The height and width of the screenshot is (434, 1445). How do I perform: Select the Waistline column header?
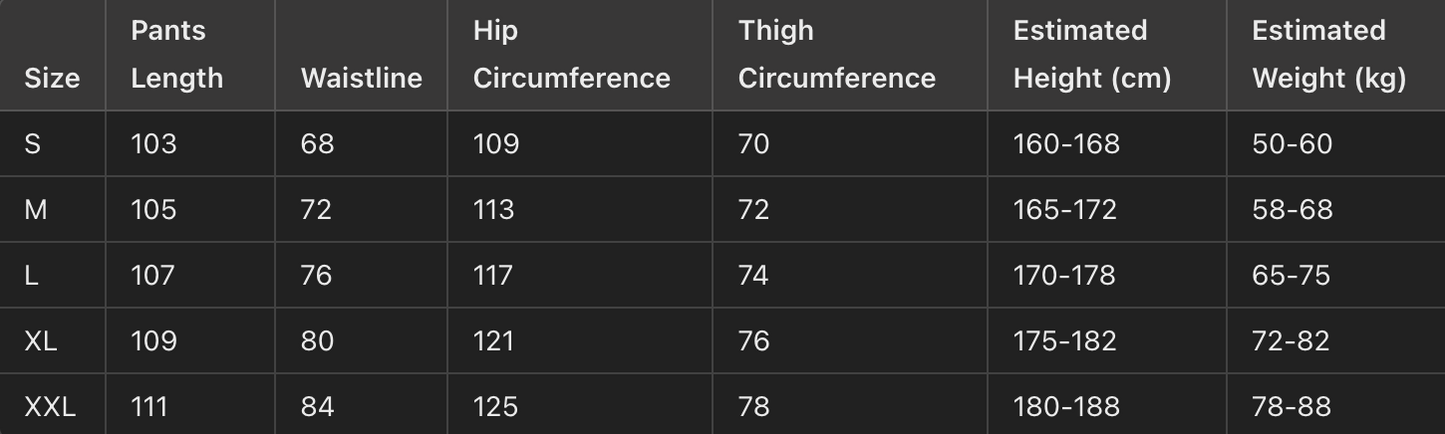click(361, 78)
